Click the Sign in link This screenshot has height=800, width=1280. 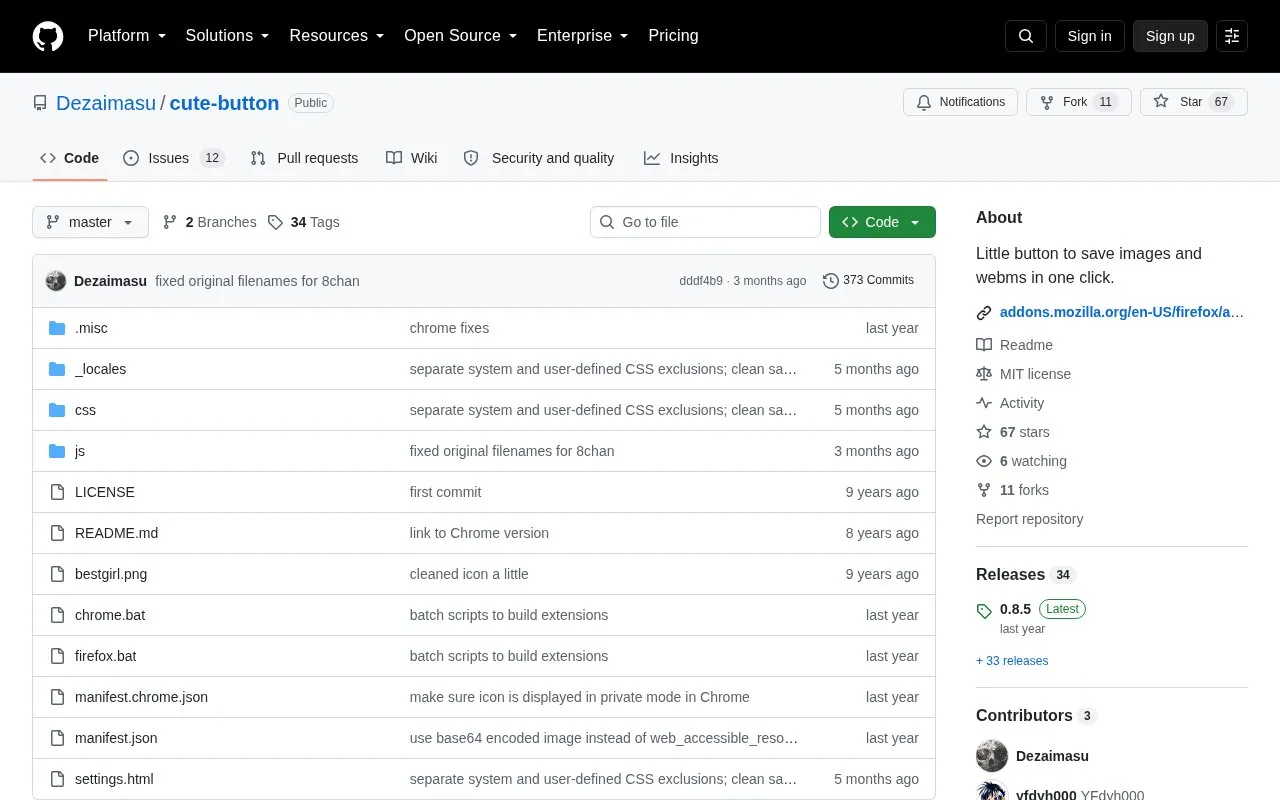coord(1089,36)
